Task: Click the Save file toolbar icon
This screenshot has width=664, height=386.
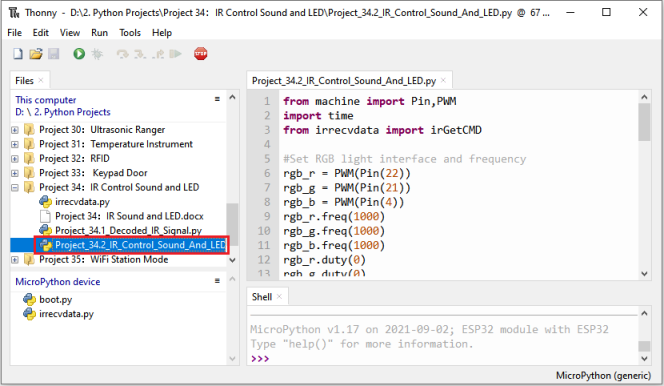Action: pyautogui.click(x=53, y=54)
